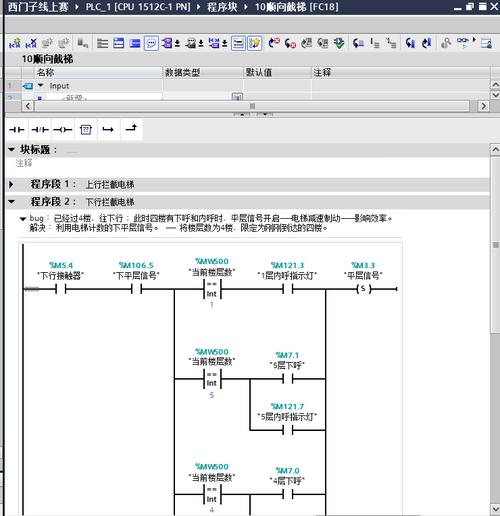This screenshot has width=500, height=516.
Task: Click the tag information display icon
Action: point(214,43)
